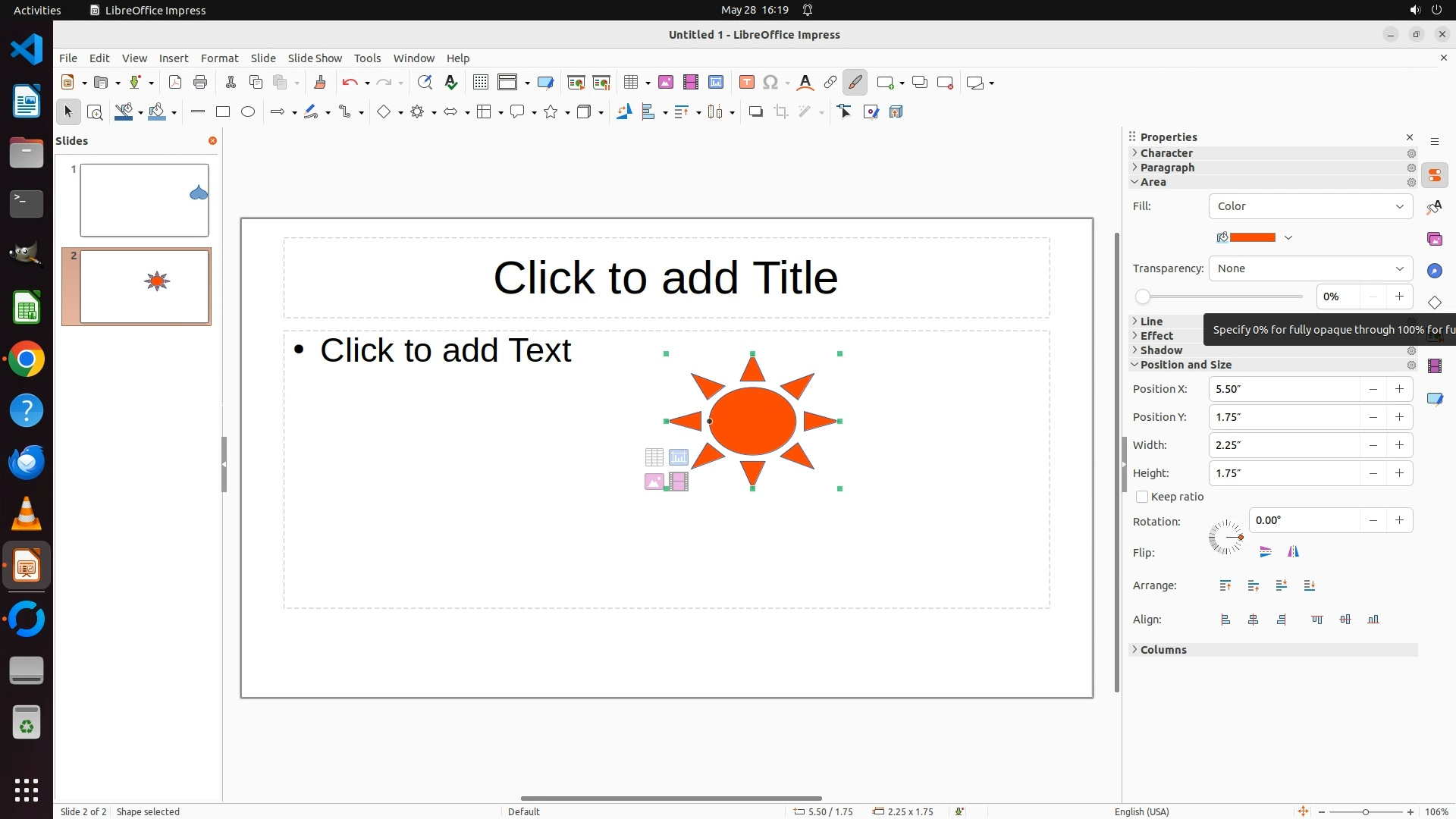The width and height of the screenshot is (1456, 819).
Task: Increase the Width value with plus
Action: 1399,445
